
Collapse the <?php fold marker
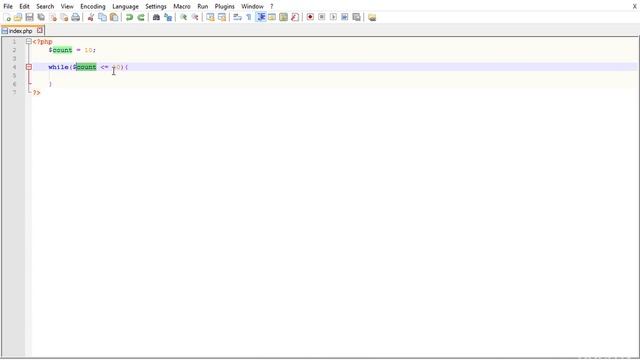pyautogui.click(x=29, y=42)
